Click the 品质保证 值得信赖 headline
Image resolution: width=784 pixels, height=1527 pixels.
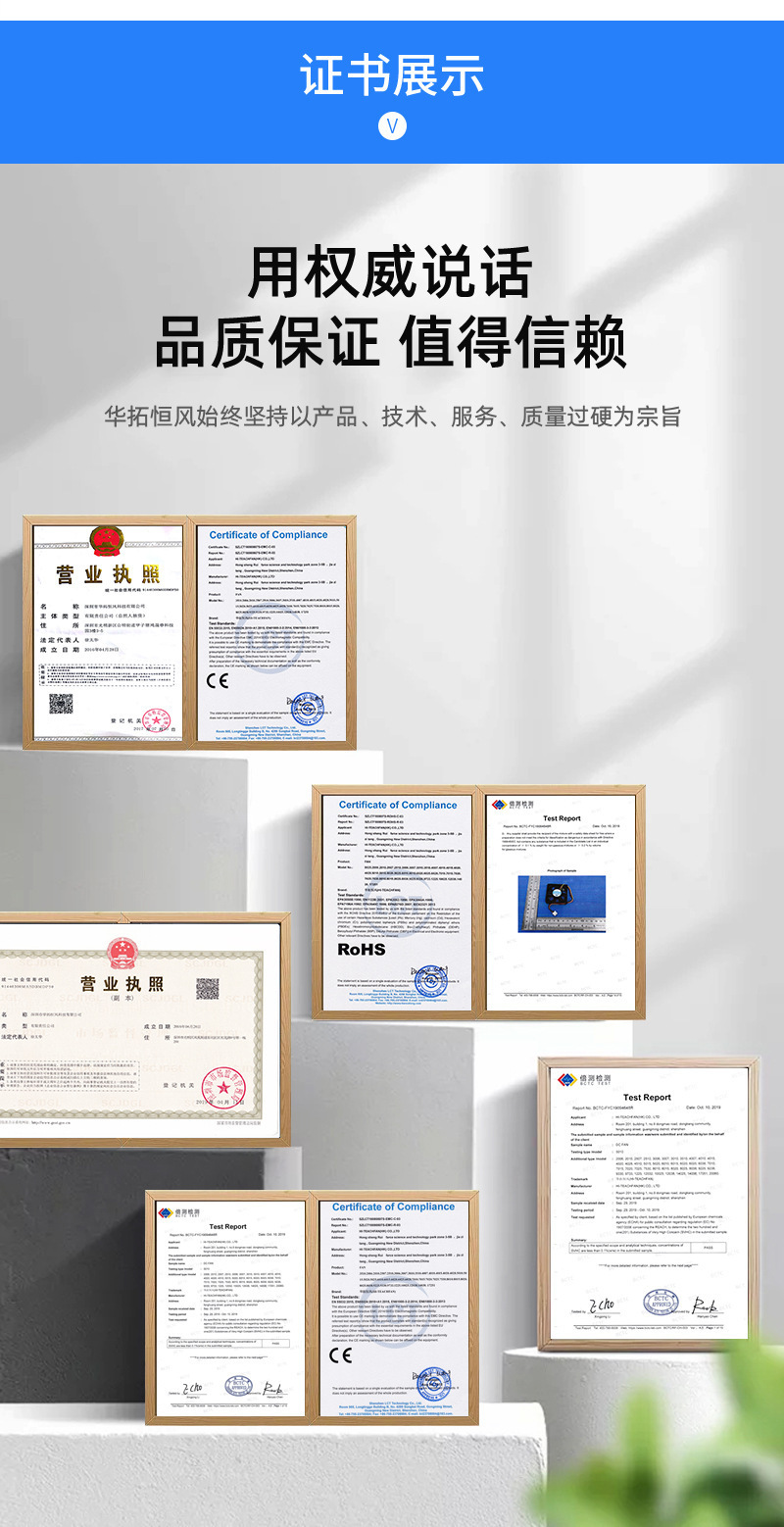point(391,340)
